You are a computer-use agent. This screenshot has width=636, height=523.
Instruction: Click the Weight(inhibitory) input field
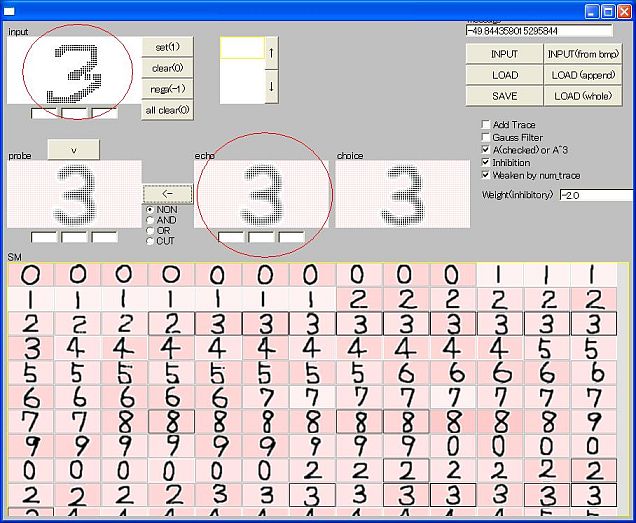(x=595, y=195)
